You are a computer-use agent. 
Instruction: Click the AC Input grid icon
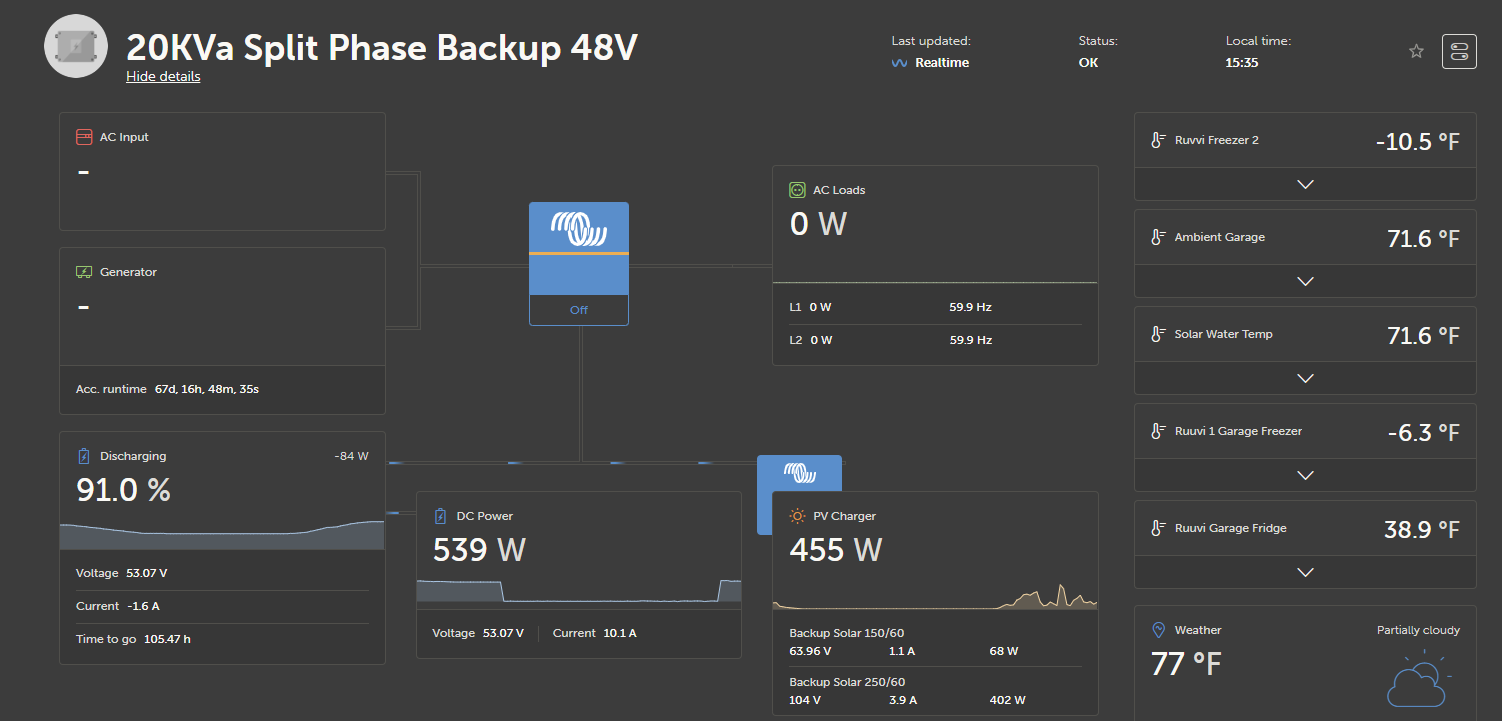[x=84, y=137]
